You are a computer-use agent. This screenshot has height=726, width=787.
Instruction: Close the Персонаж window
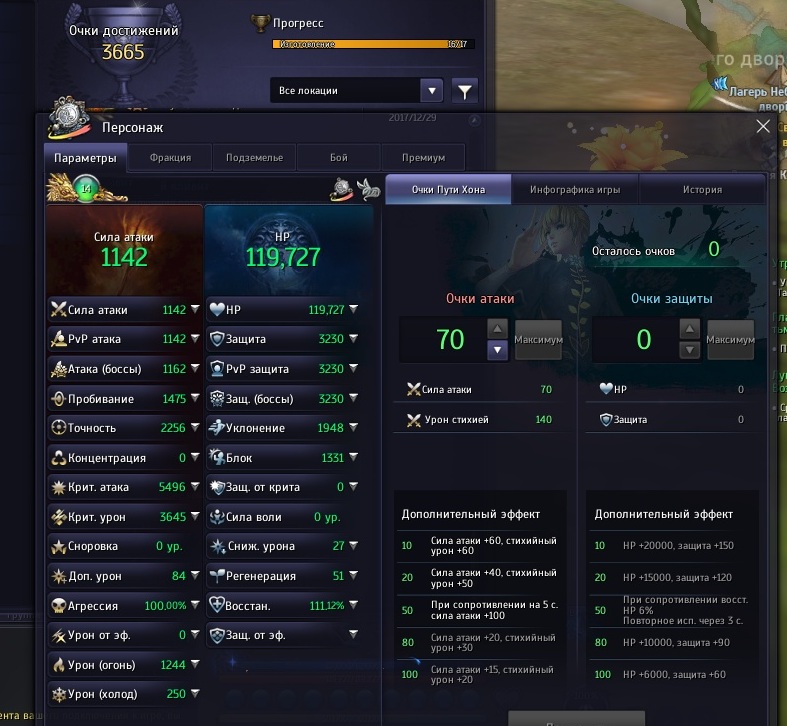763,127
